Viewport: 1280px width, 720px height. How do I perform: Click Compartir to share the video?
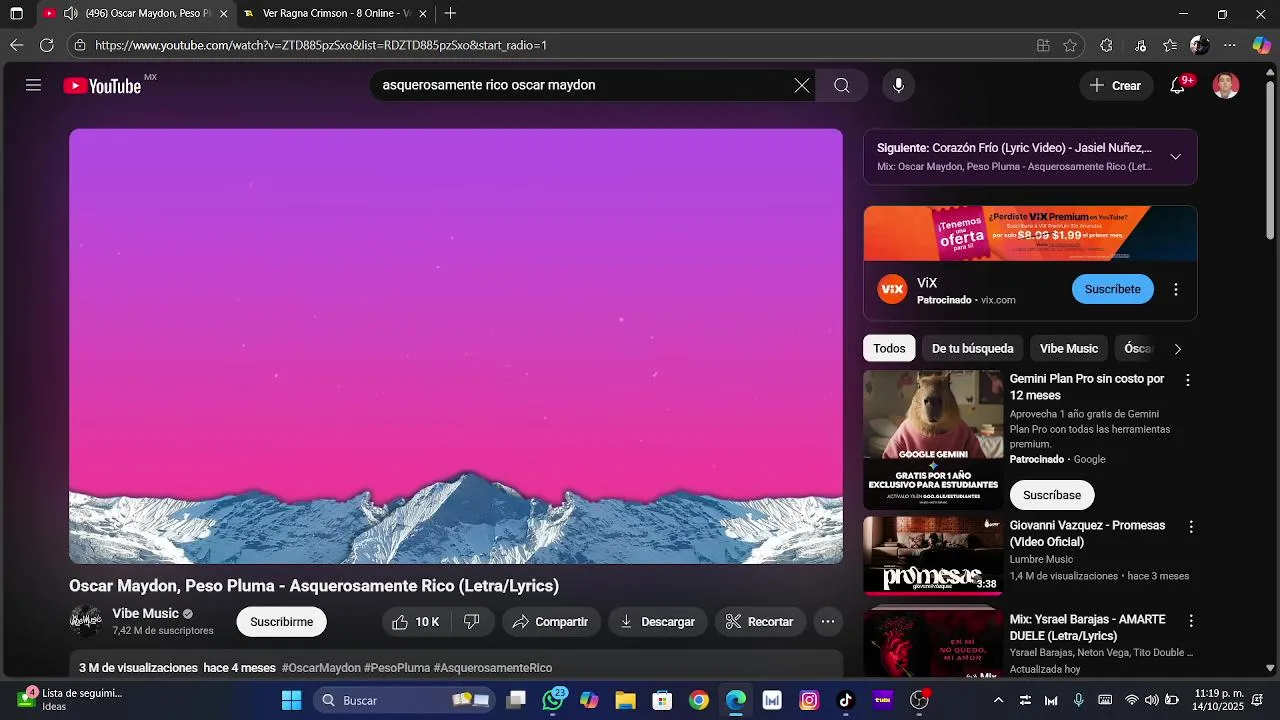(551, 622)
